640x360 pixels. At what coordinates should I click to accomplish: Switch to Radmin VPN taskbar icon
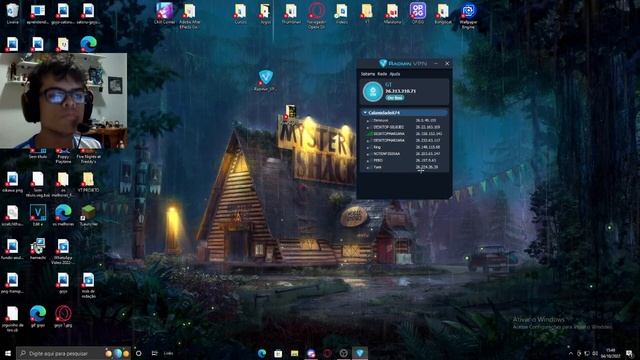click(x=360, y=353)
